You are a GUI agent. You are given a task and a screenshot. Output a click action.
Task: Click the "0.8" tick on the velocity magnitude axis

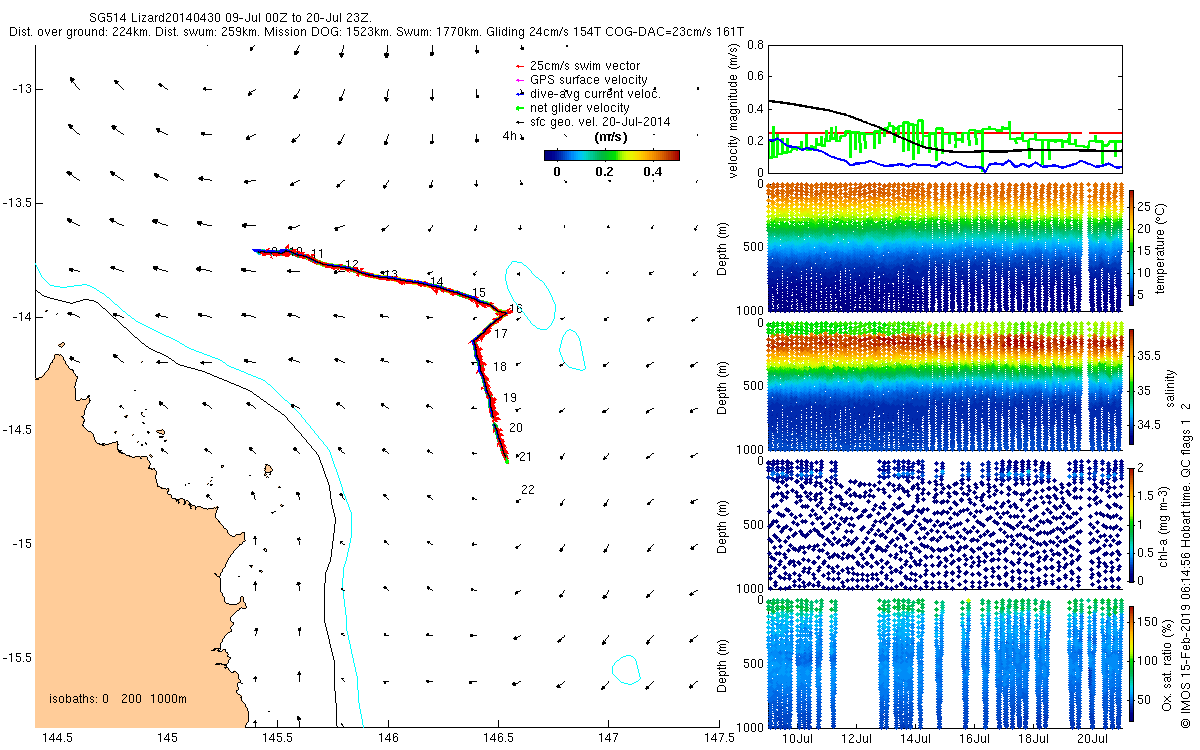755,45
